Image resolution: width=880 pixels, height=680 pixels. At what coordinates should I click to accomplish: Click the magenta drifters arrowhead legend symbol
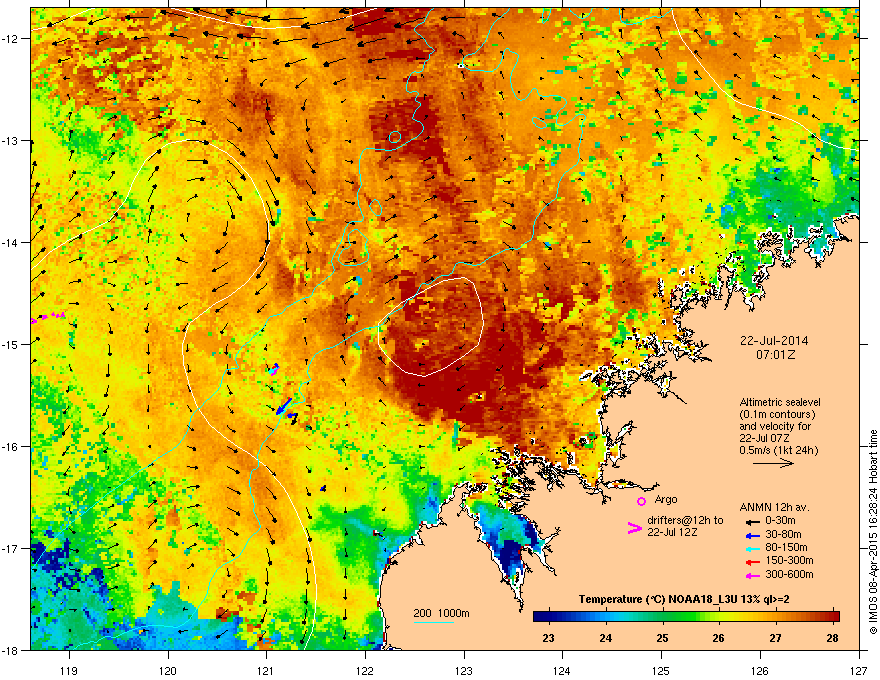634,527
